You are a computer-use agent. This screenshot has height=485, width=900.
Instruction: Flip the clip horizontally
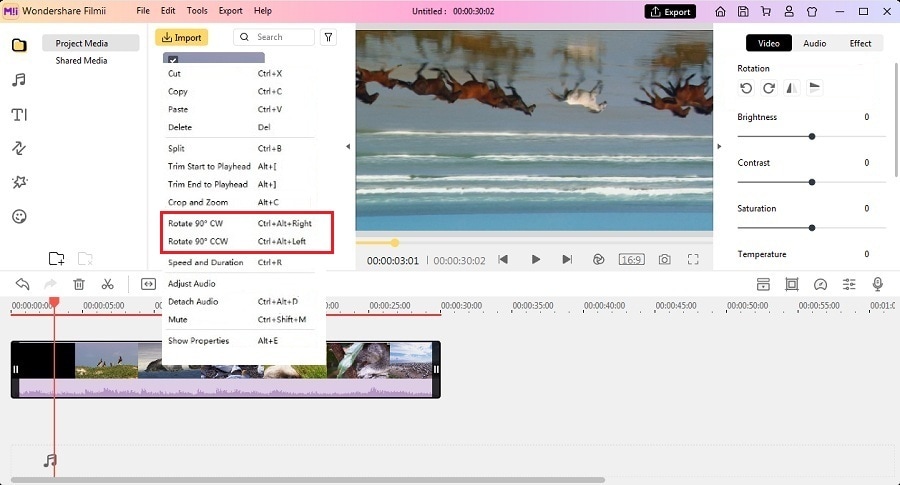click(x=792, y=88)
